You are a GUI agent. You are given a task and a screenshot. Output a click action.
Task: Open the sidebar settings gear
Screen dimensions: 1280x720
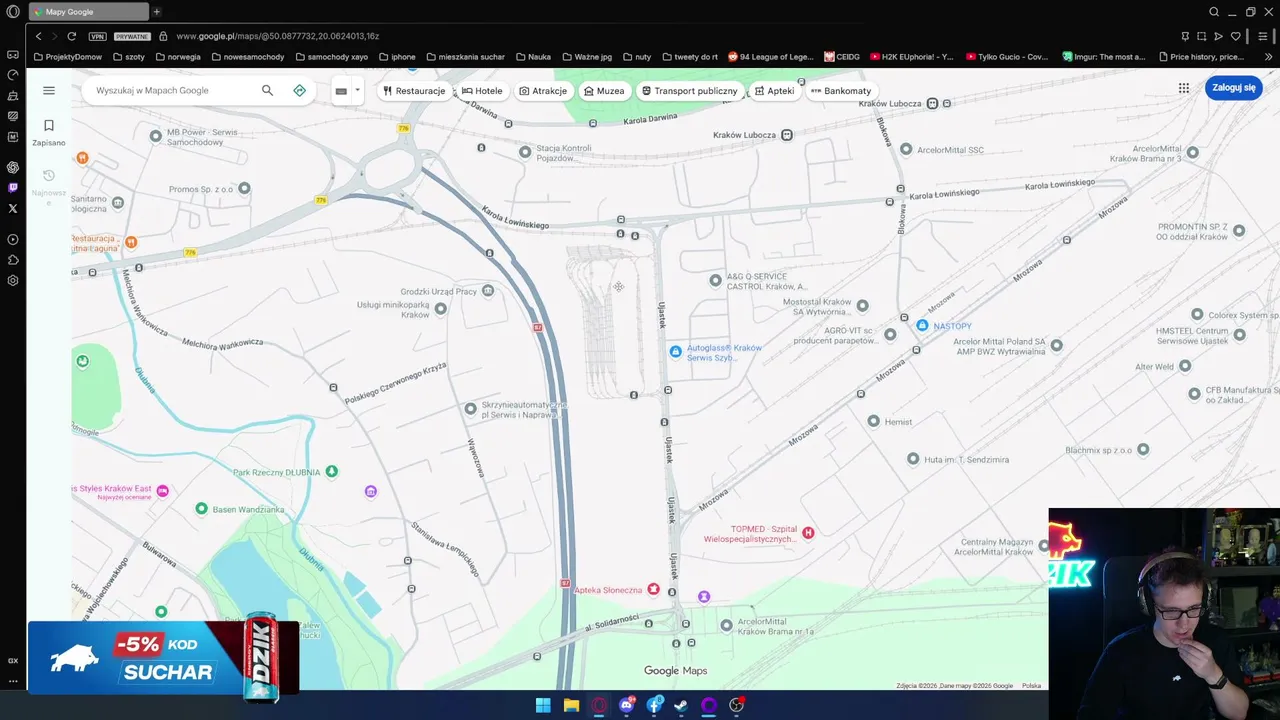[x=13, y=280]
